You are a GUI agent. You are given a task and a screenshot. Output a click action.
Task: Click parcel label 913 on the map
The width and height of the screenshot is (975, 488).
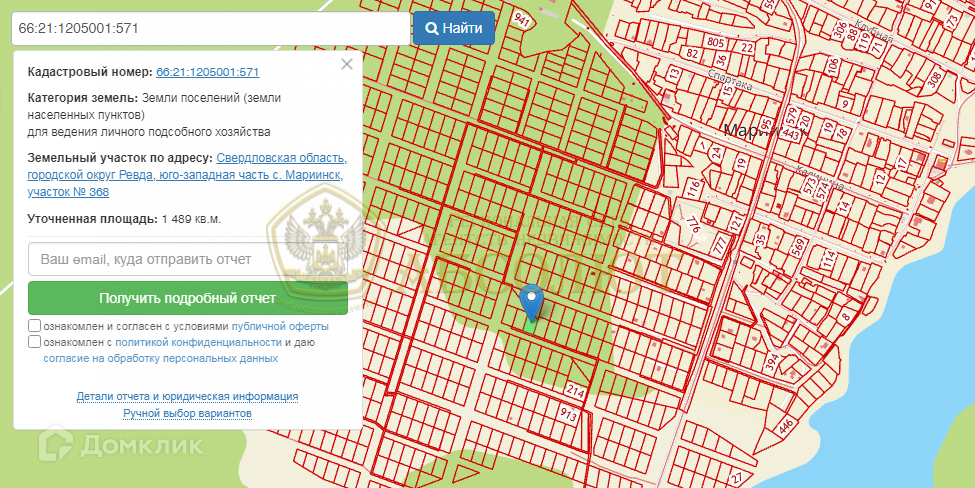pos(568,417)
